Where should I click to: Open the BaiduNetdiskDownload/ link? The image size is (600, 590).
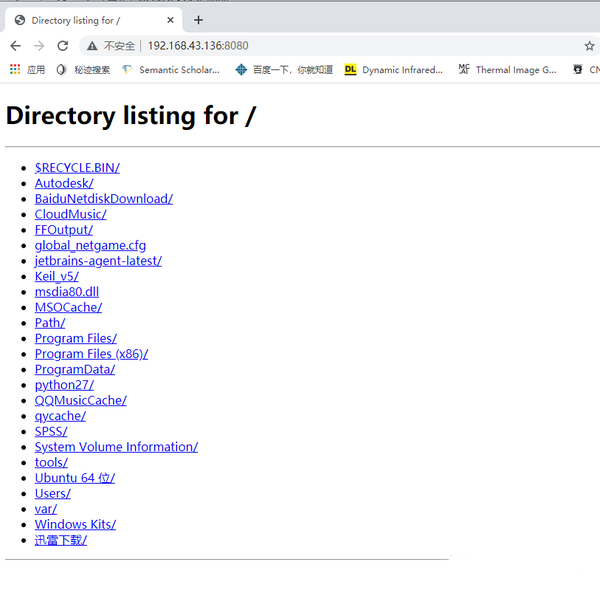coord(104,199)
